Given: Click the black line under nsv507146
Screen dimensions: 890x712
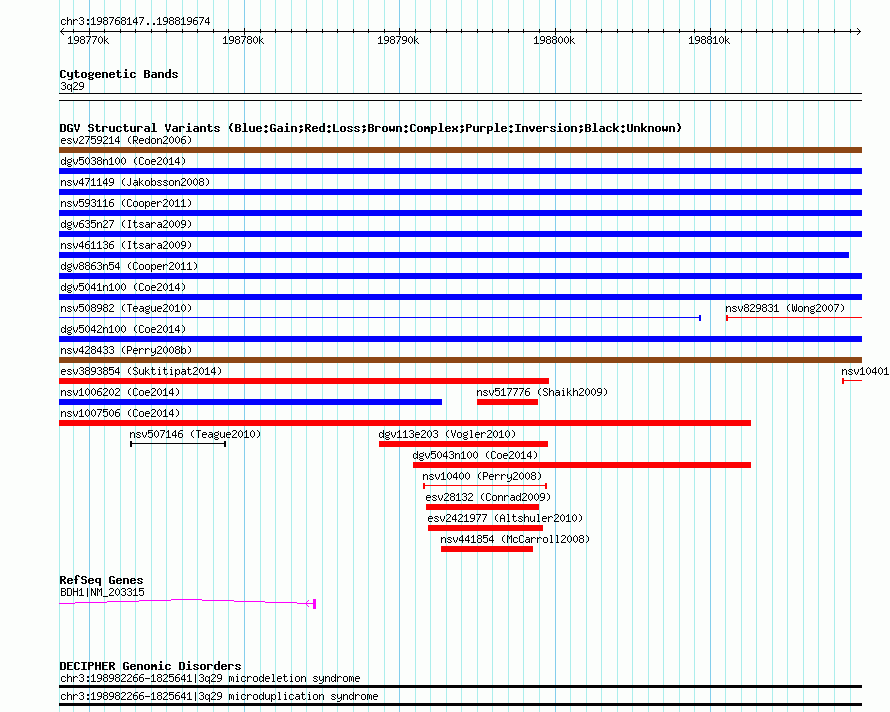Looking at the screenshot, I should coord(178,444).
